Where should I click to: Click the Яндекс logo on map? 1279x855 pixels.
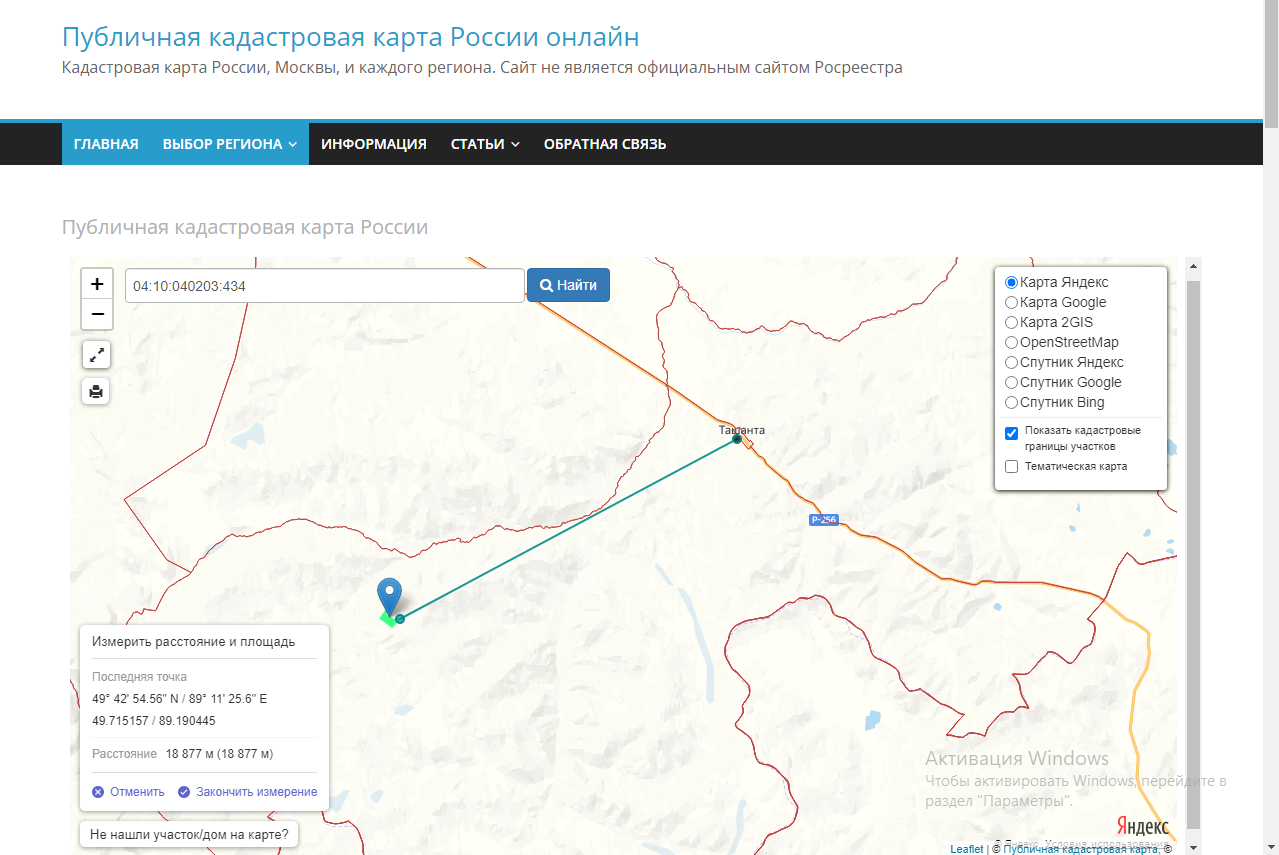coord(1142,826)
